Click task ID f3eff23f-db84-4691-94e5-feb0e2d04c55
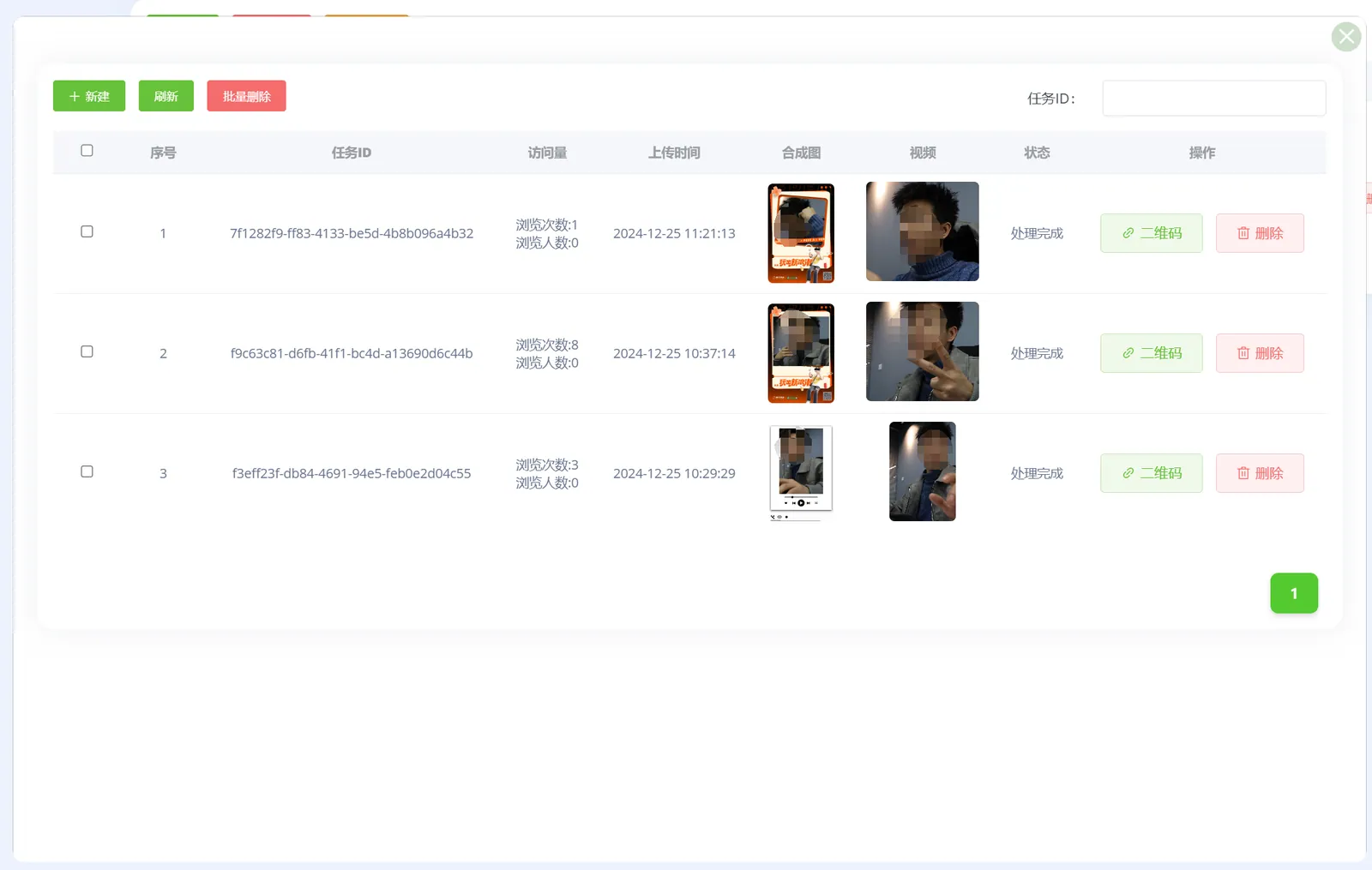Viewport: 1372px width, 870px height. pyautogui.click(x=352, y=473)
